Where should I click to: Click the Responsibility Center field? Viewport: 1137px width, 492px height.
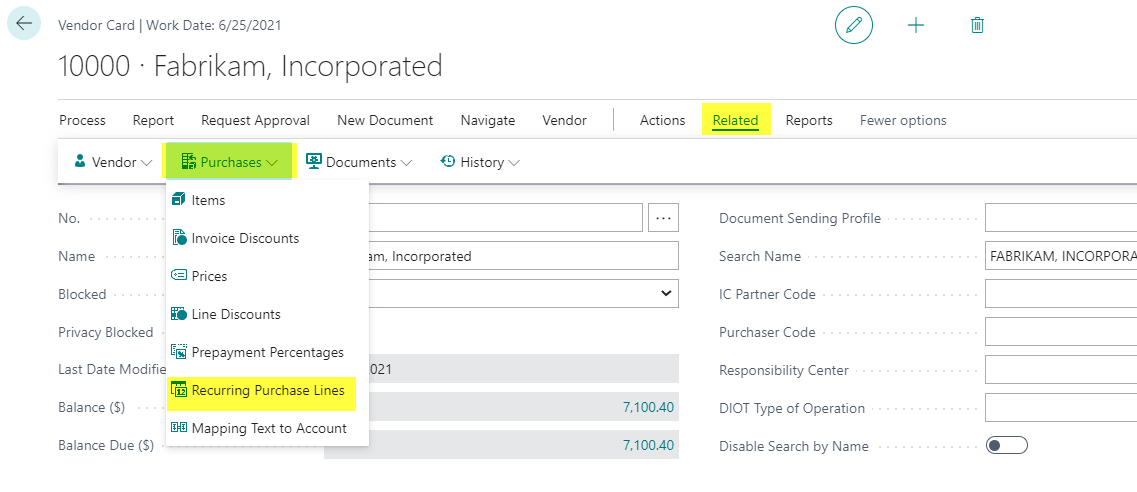click(1061, 370)
